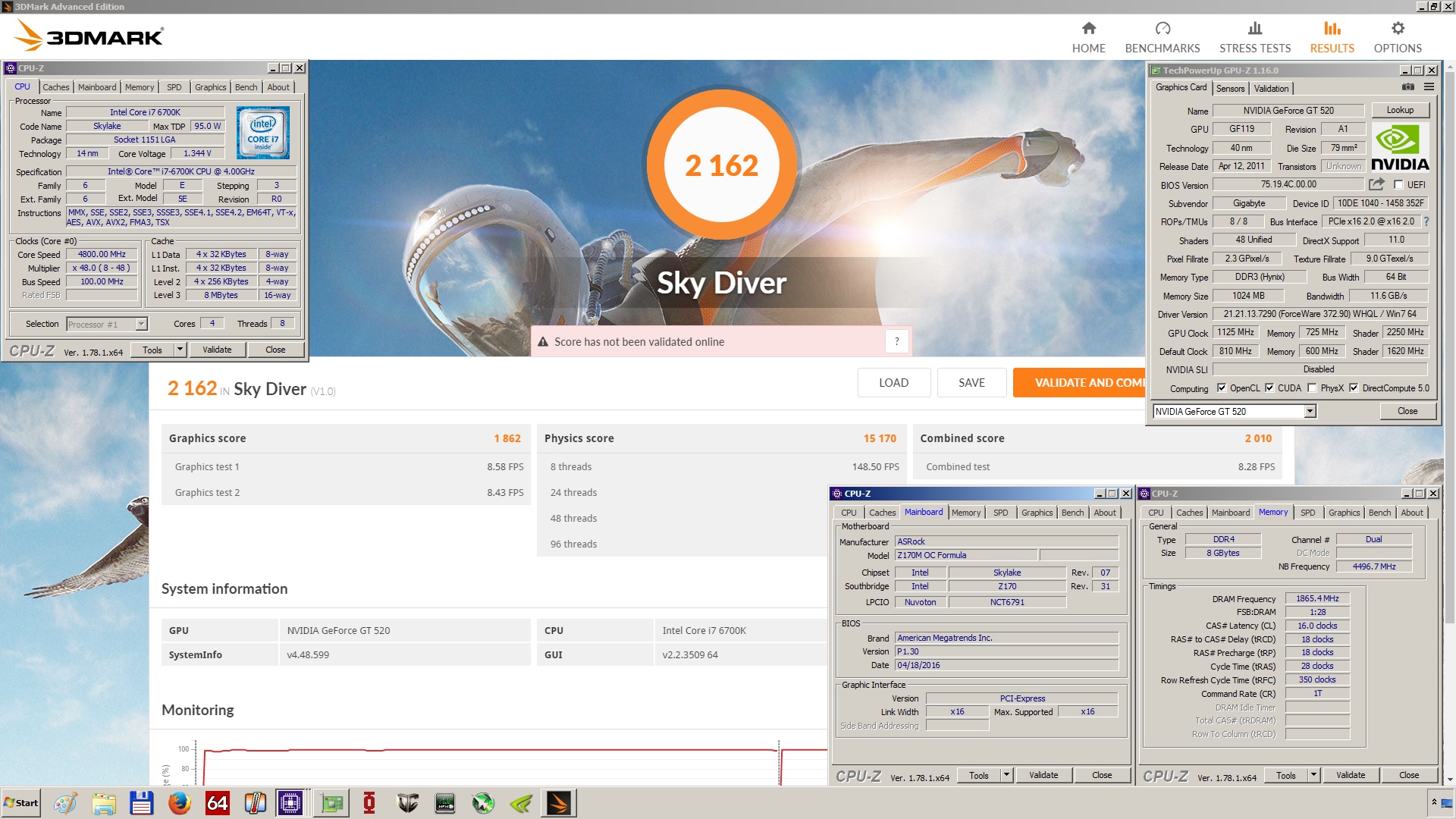Click VALIDATE AND COMPARE button
The image size is (1456, 819).
tap(1080, 383)
